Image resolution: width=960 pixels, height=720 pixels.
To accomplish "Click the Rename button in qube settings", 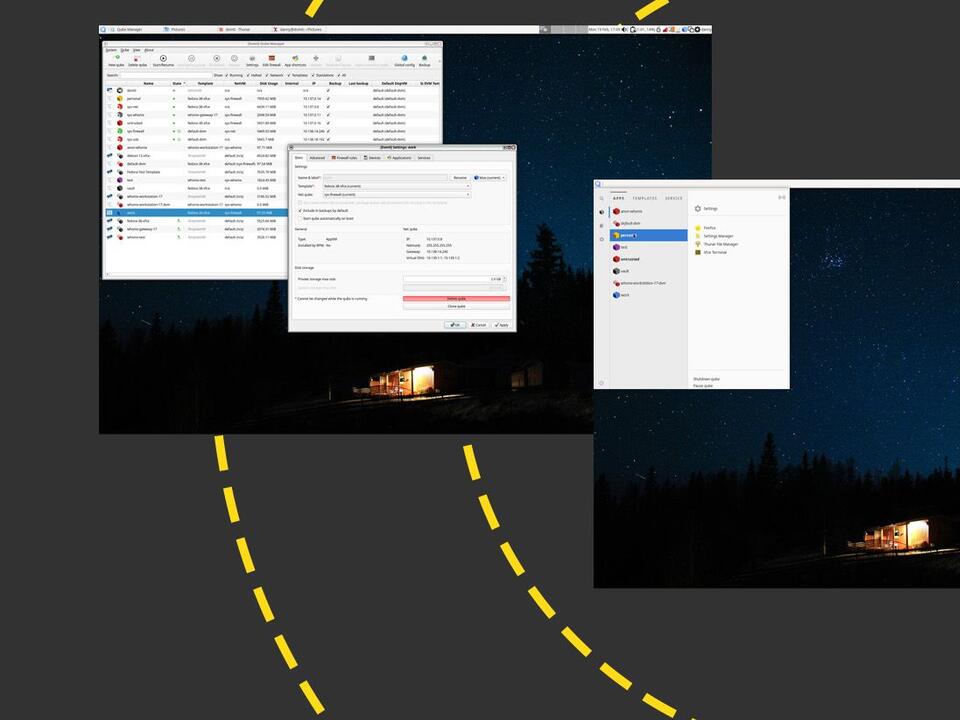I will tap(461, 177).
